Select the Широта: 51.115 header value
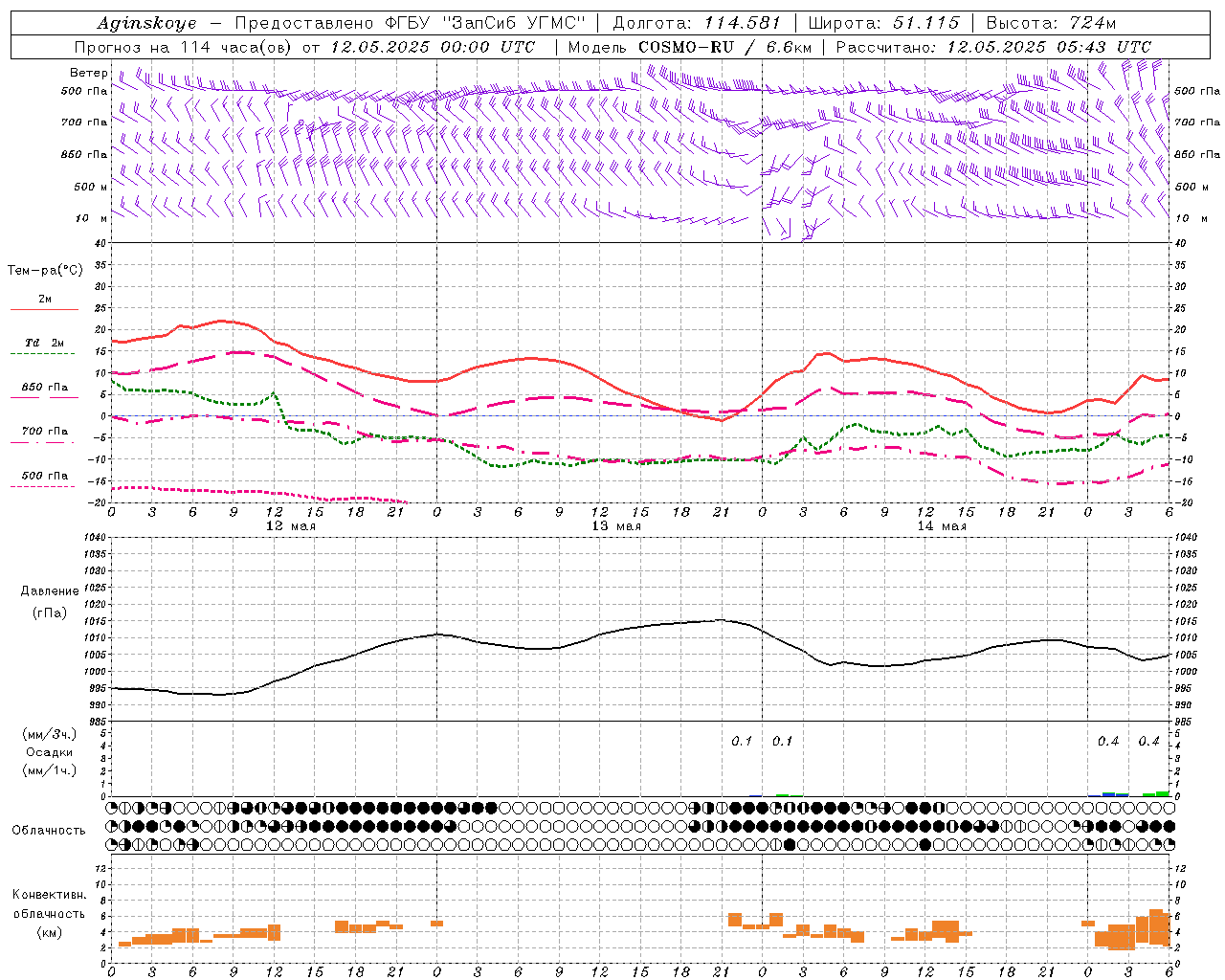Image resolution: width=1225 pixels, height=980 pixels. coord(883,23)
